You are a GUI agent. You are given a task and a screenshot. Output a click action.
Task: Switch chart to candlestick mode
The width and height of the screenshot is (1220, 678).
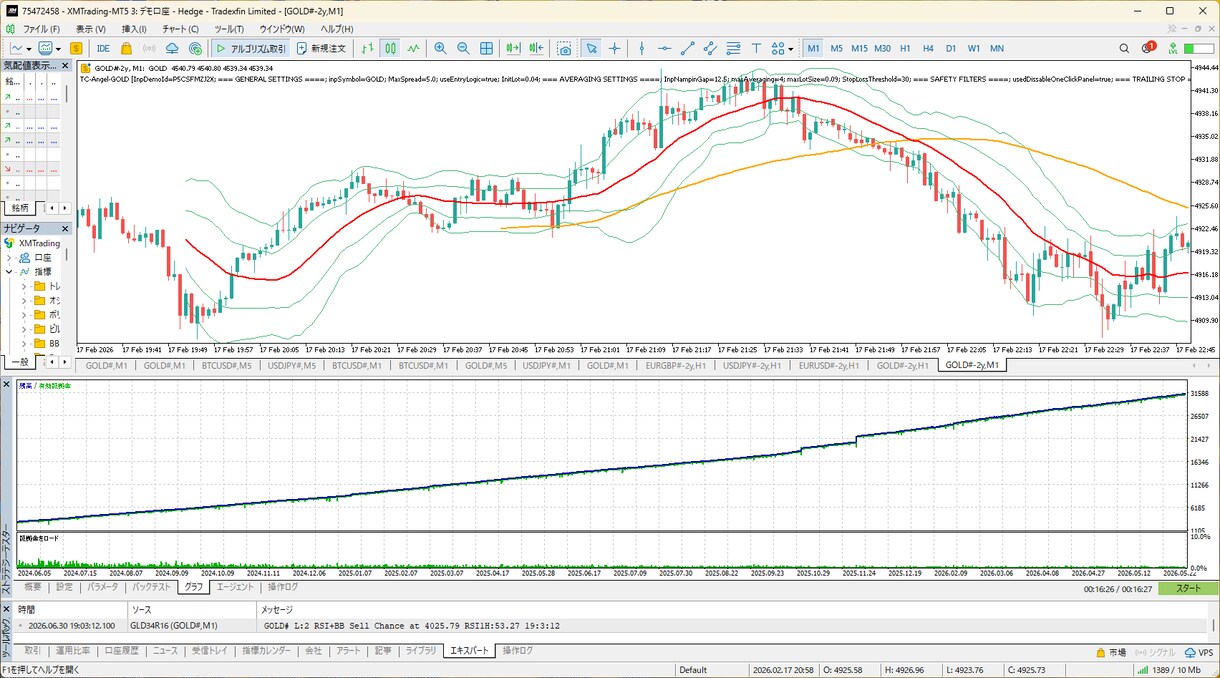[390, 48]
